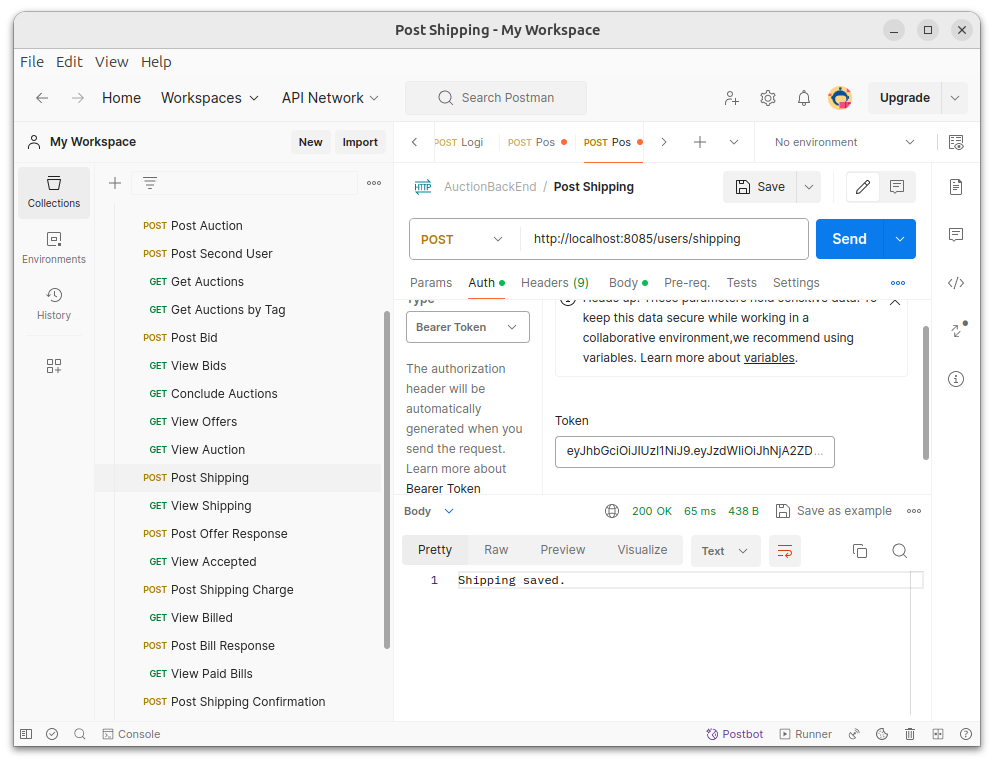Toggle line wrap in response
Image resolution: width=994 pixels, height=763 pixels.
[x=785, y=551]
